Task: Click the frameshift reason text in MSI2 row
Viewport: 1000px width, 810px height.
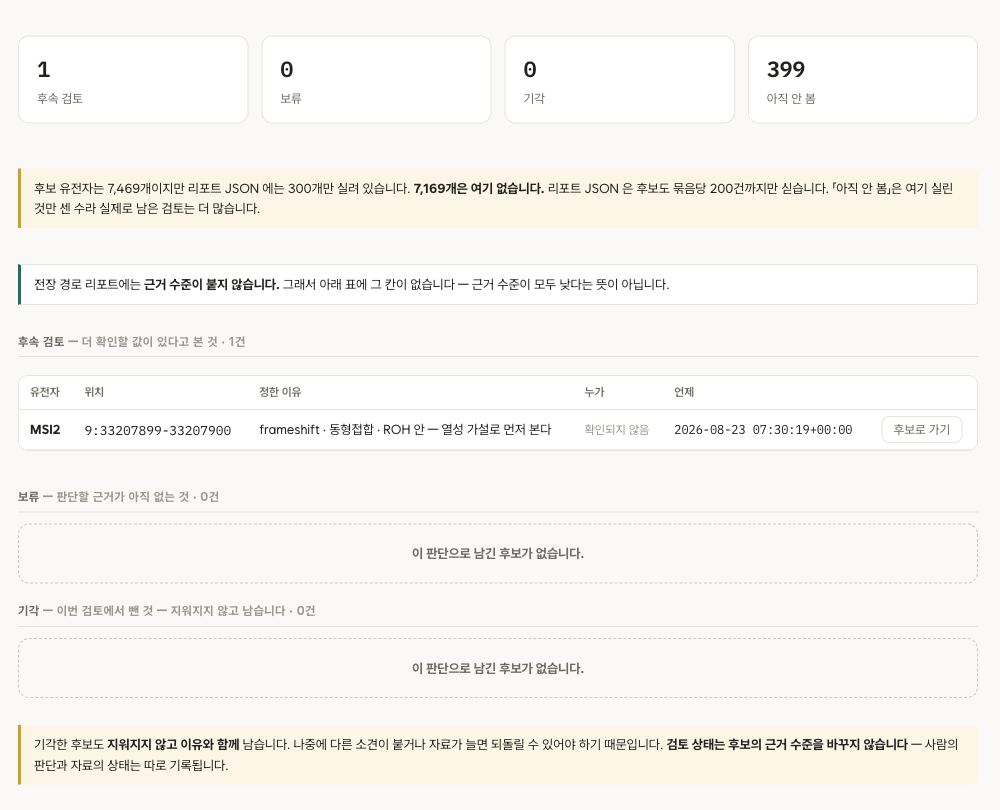Action: [405, 430]
